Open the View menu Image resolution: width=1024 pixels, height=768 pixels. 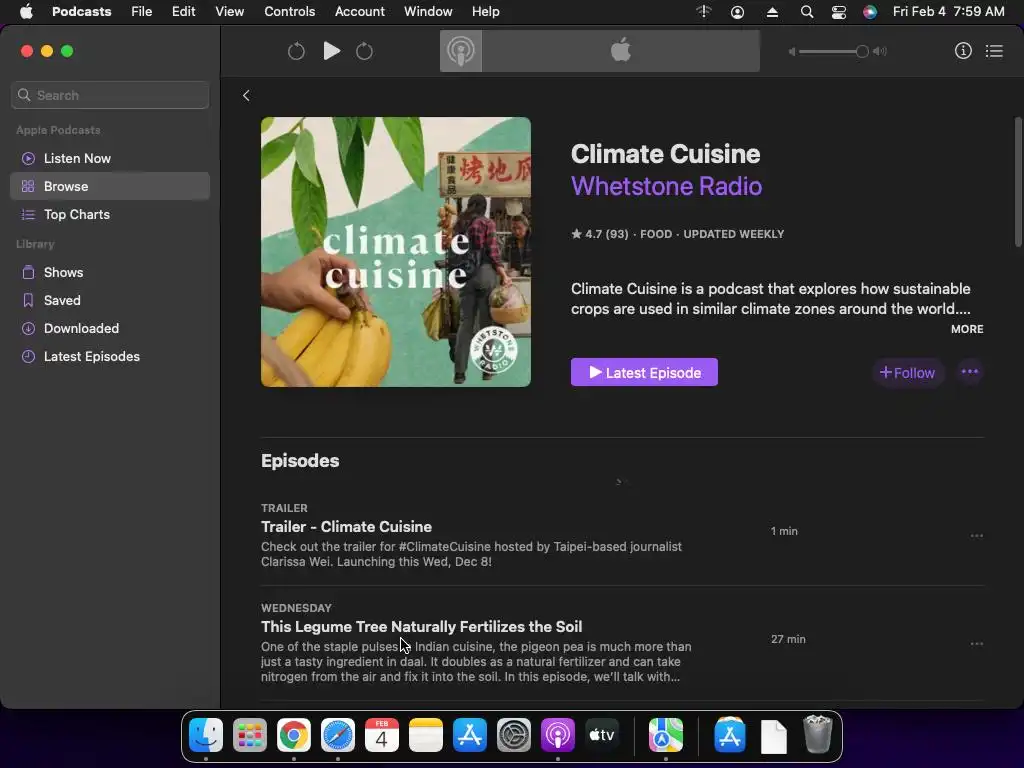229,12
